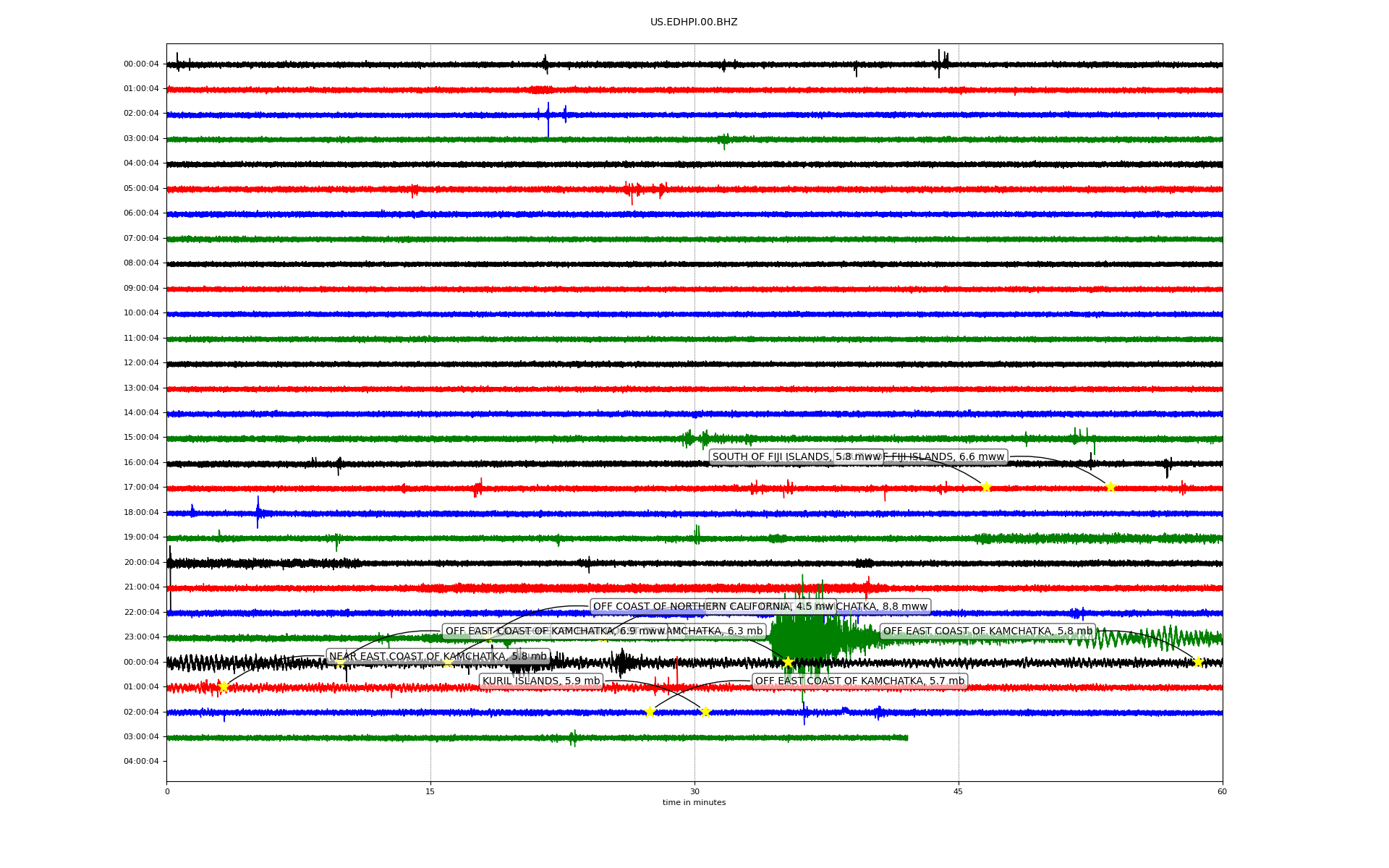Click the 23:00:04 row time label
The height and width of the screenshot is (868, 1389).
[x=141, y=637]
